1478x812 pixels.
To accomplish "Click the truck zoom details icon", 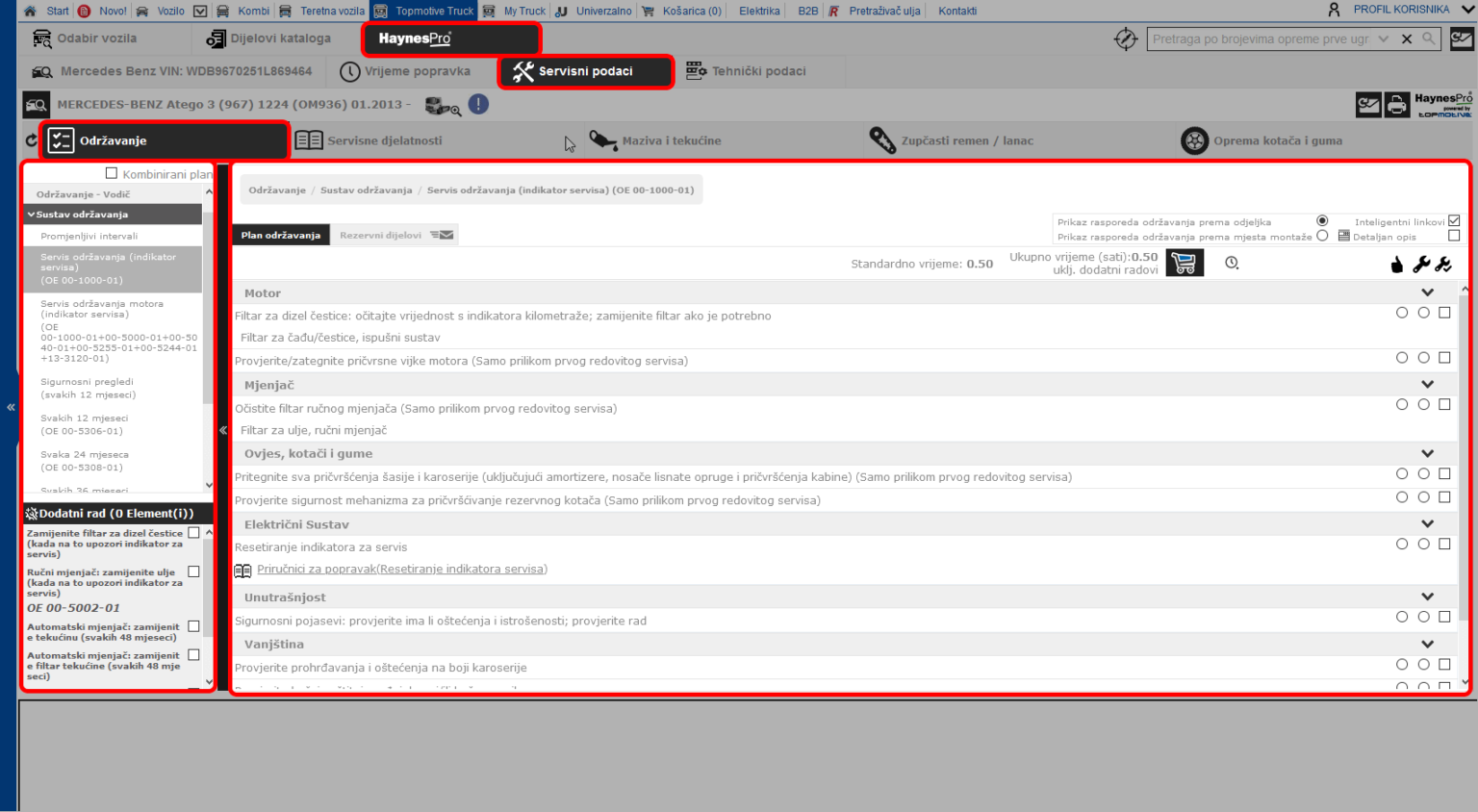I will pos(443,106).
